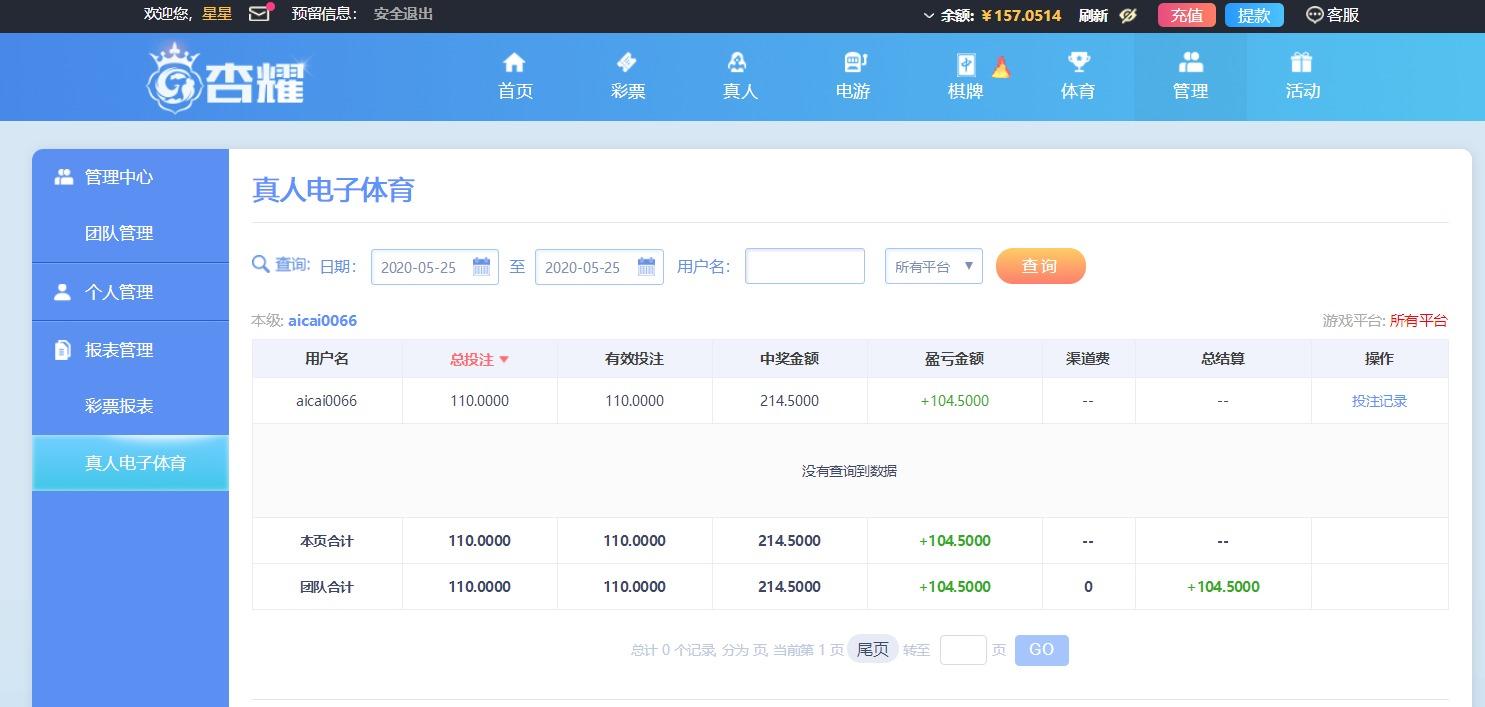Click aicai0066 本级 breadcrumb link
Image resolution: width=1485 pixels, height=707 pixels.
click(322, 321)
